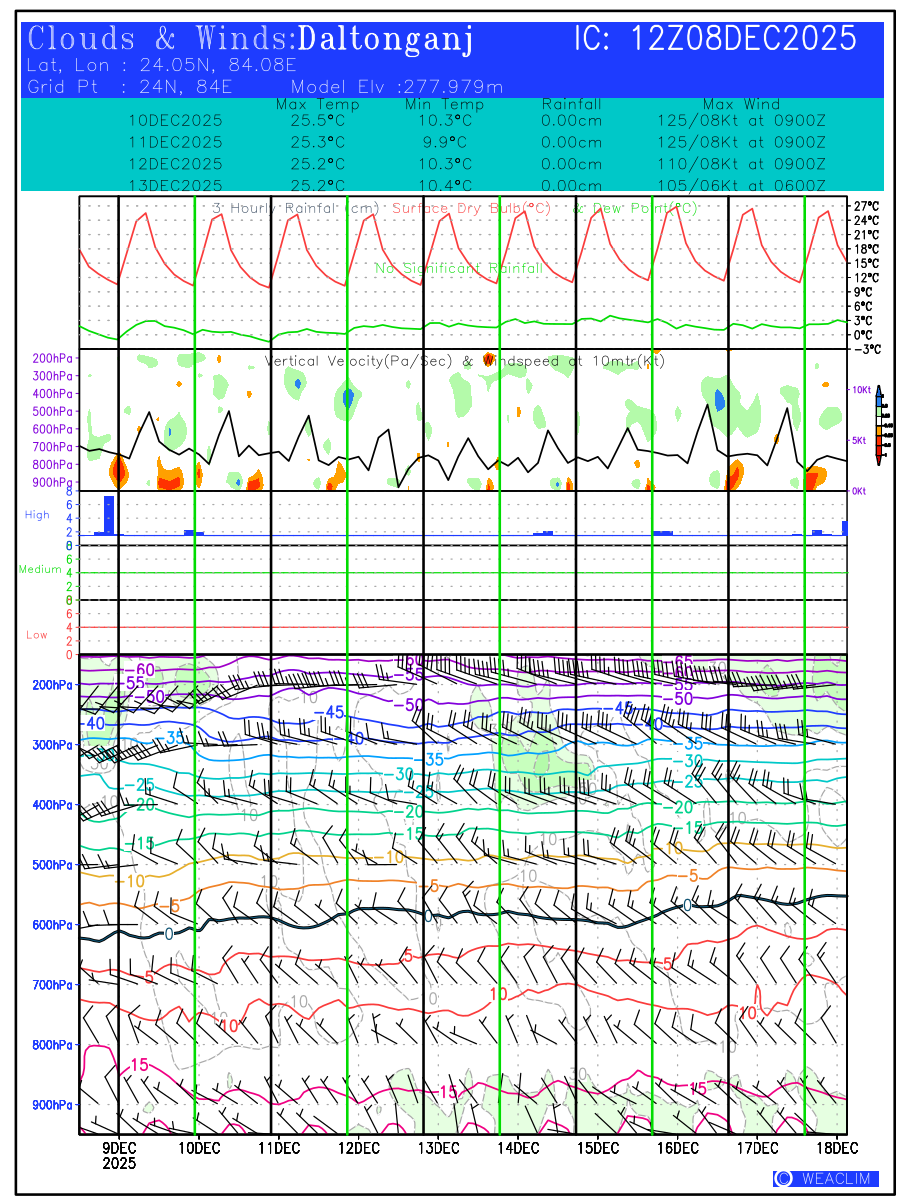Click the WEACLIM copyright logo
Screen dimensions: 900x1200
[826, 1178]
